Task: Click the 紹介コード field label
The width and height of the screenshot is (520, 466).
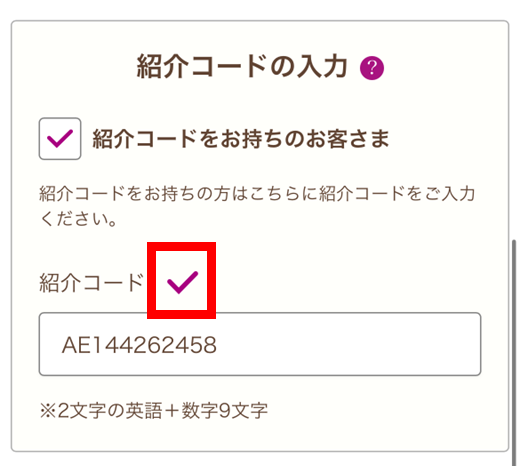Action: (x=91, y=283)
